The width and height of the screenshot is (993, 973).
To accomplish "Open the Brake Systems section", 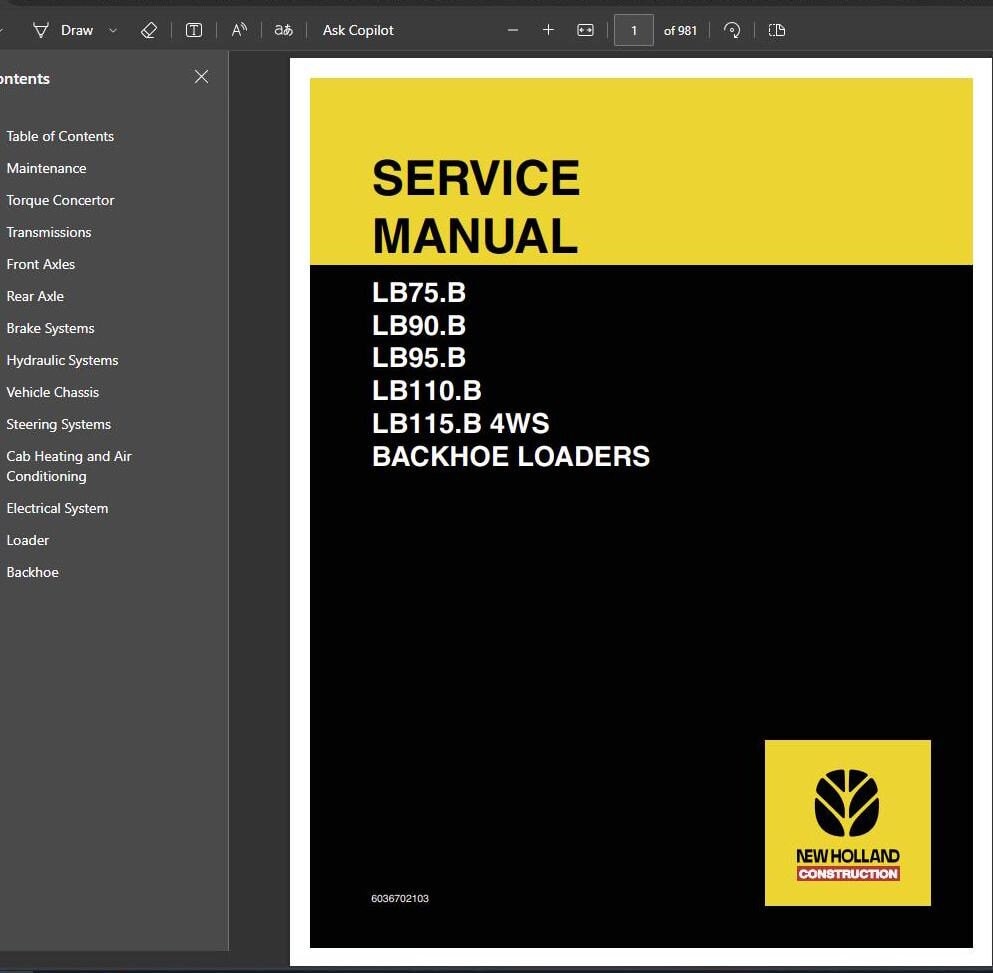I will point(50,328).
